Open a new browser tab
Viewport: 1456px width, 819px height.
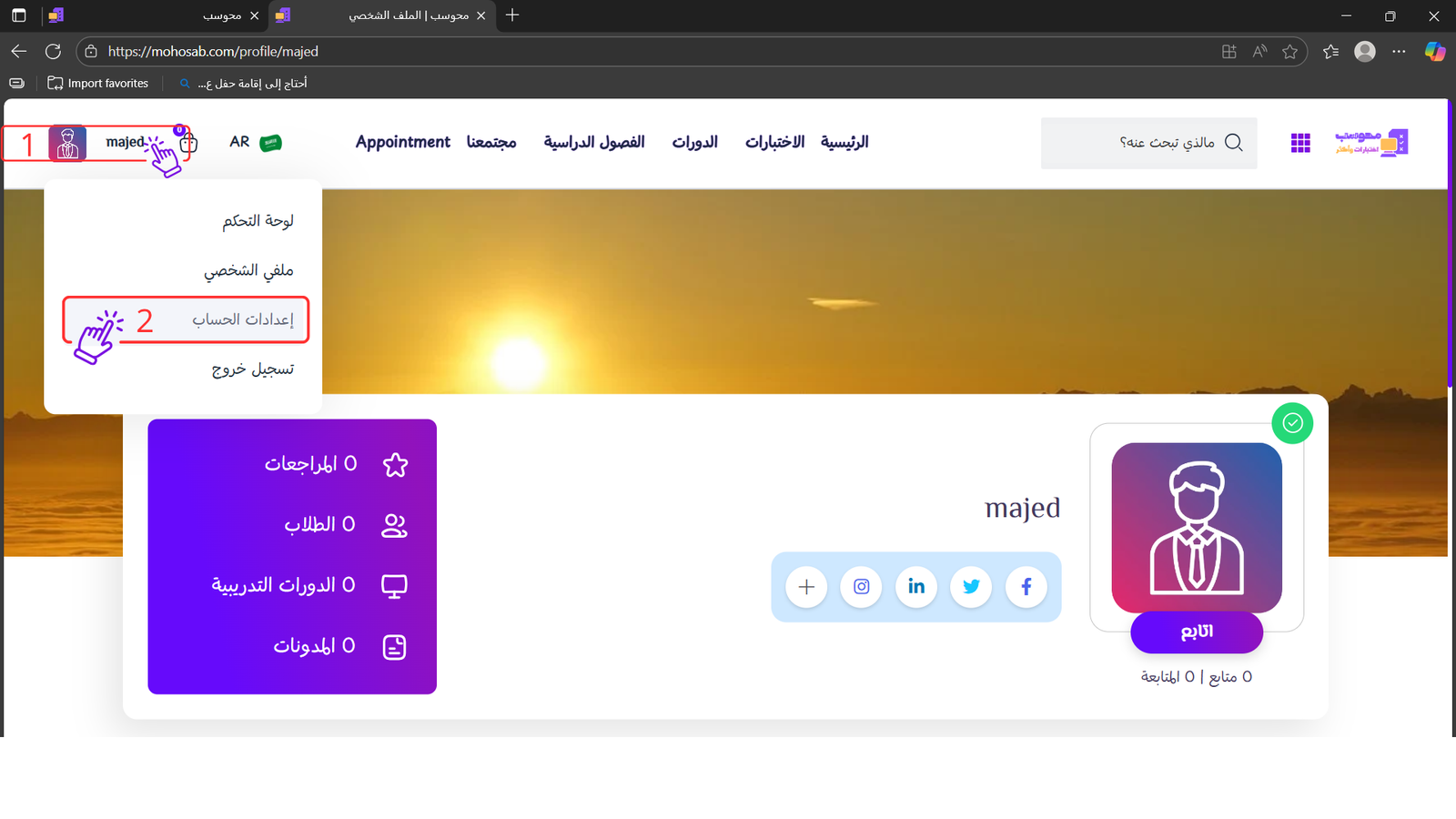tap(512, 15)
